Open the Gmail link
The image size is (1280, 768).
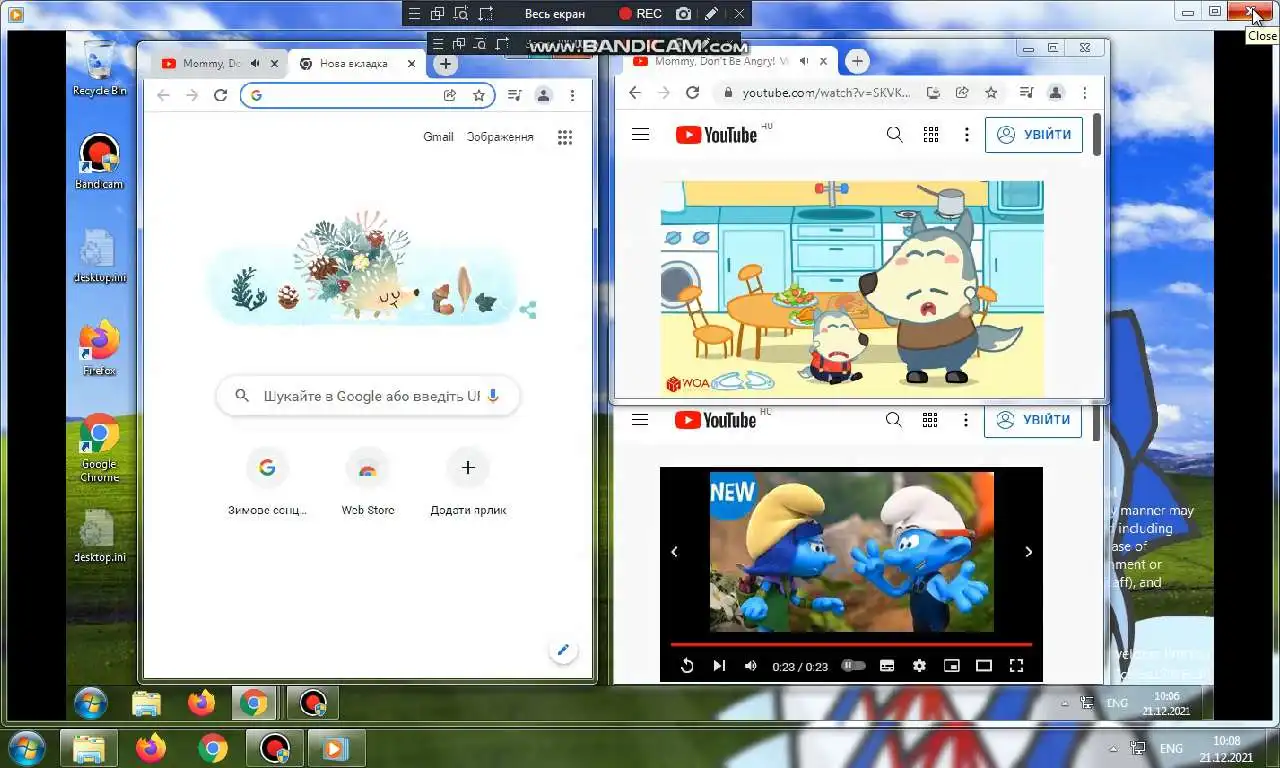[438, 137]
